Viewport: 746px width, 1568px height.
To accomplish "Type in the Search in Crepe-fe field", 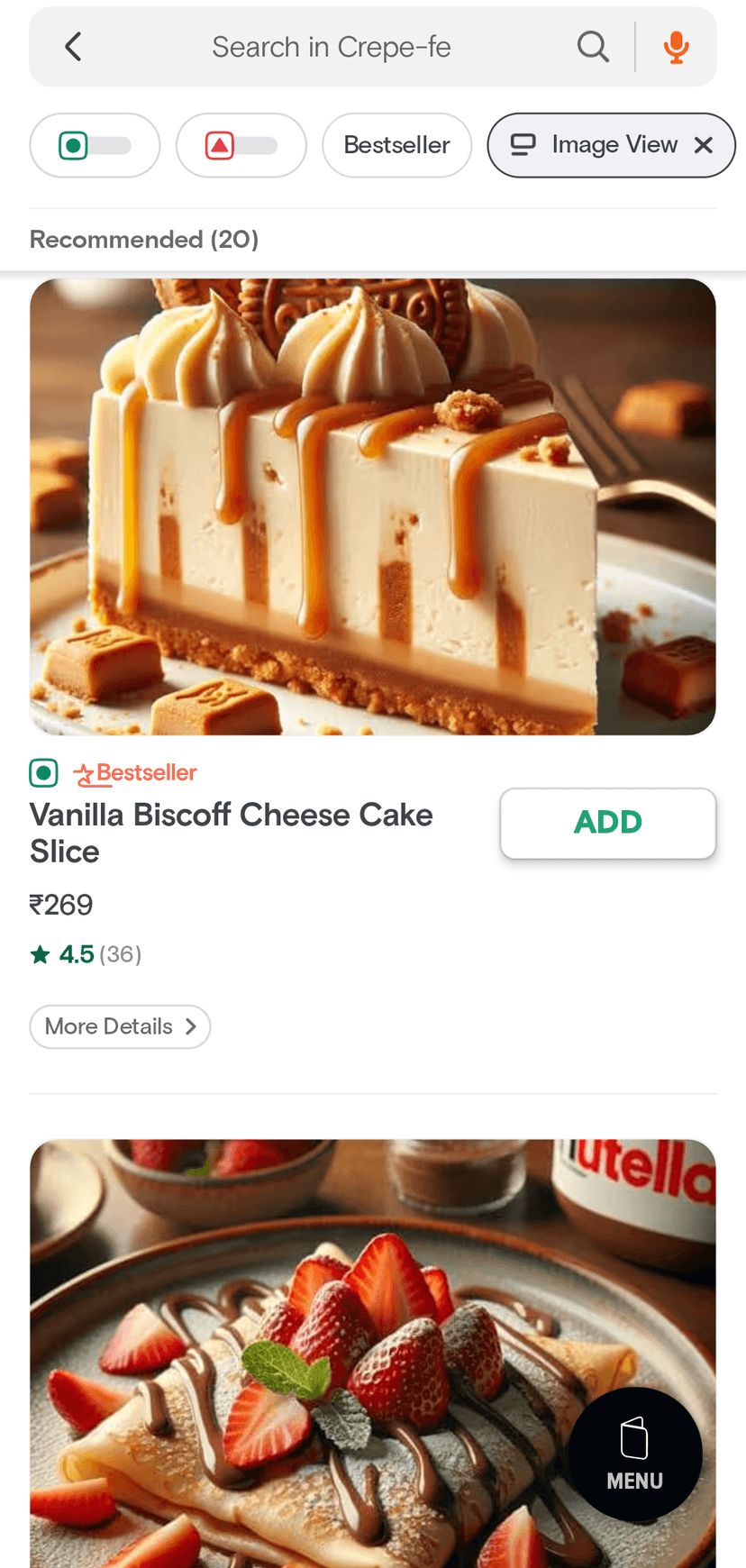I will (x=332, y=47).
